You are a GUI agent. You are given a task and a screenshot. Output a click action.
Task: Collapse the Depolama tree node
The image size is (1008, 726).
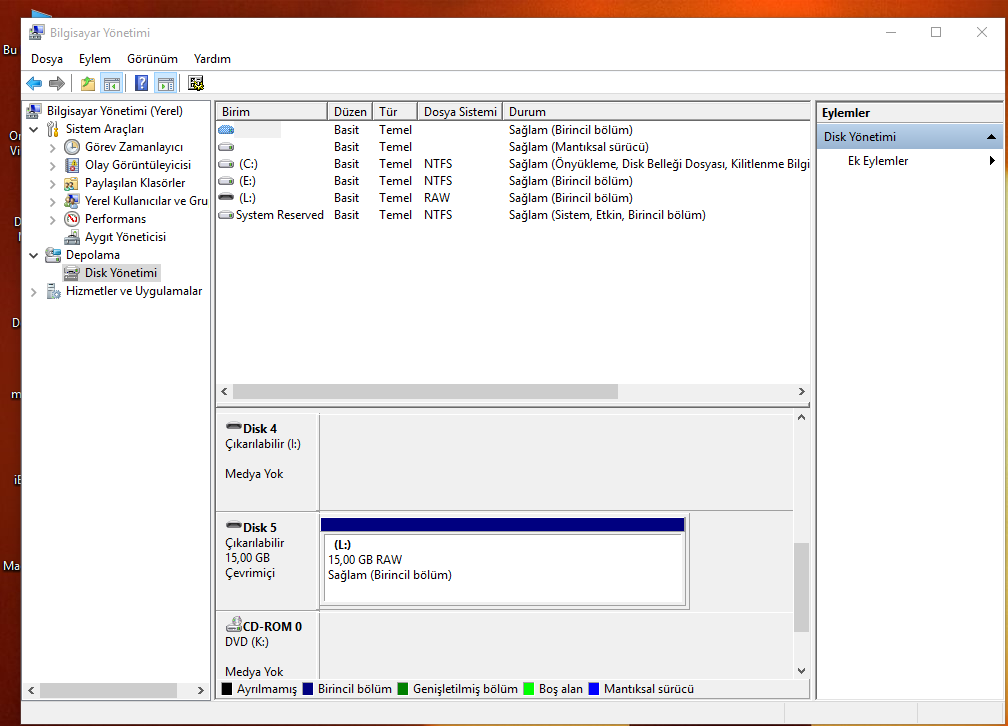pos(34,255)
